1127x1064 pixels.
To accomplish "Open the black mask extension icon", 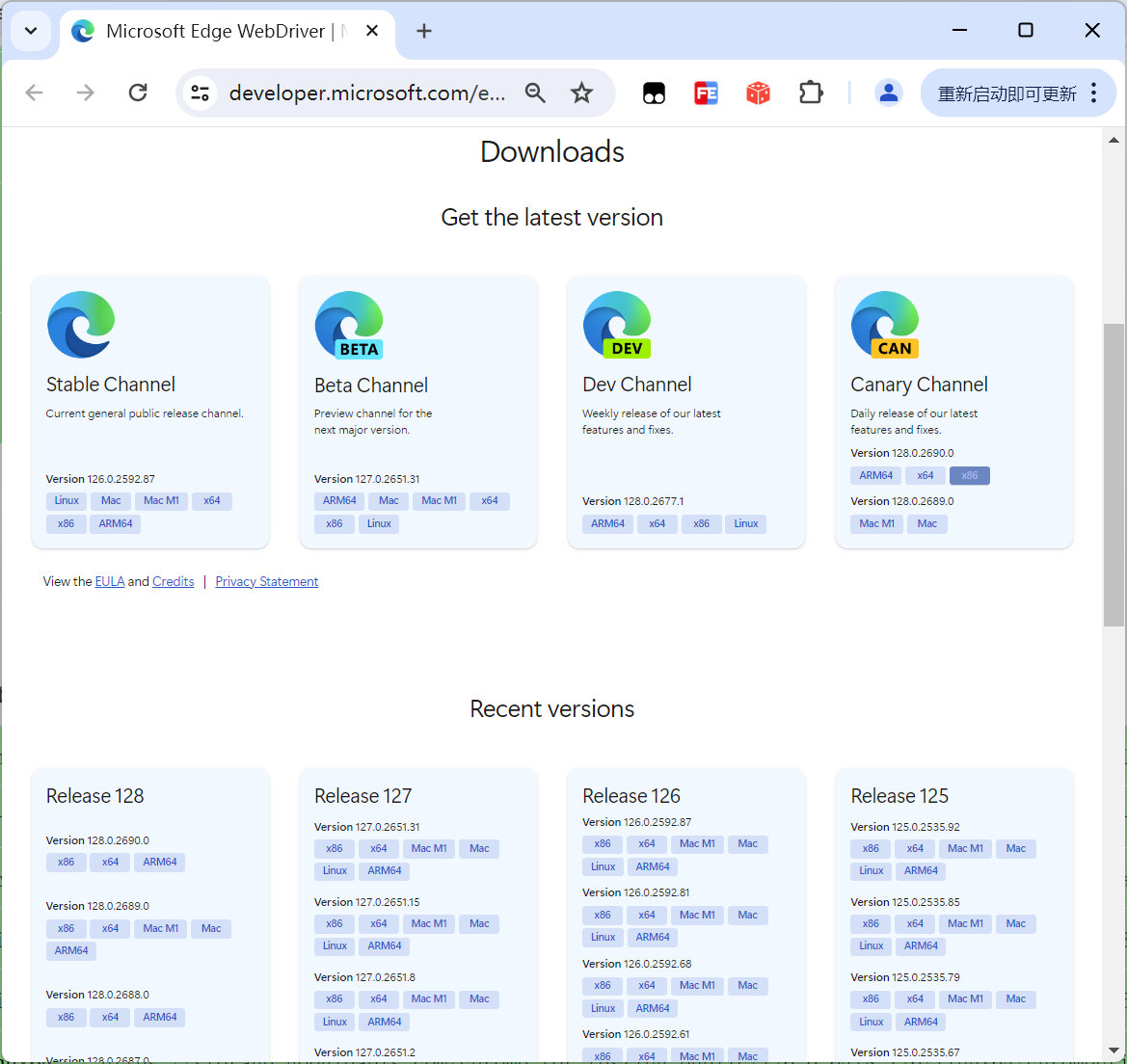I will click(654, 93).
